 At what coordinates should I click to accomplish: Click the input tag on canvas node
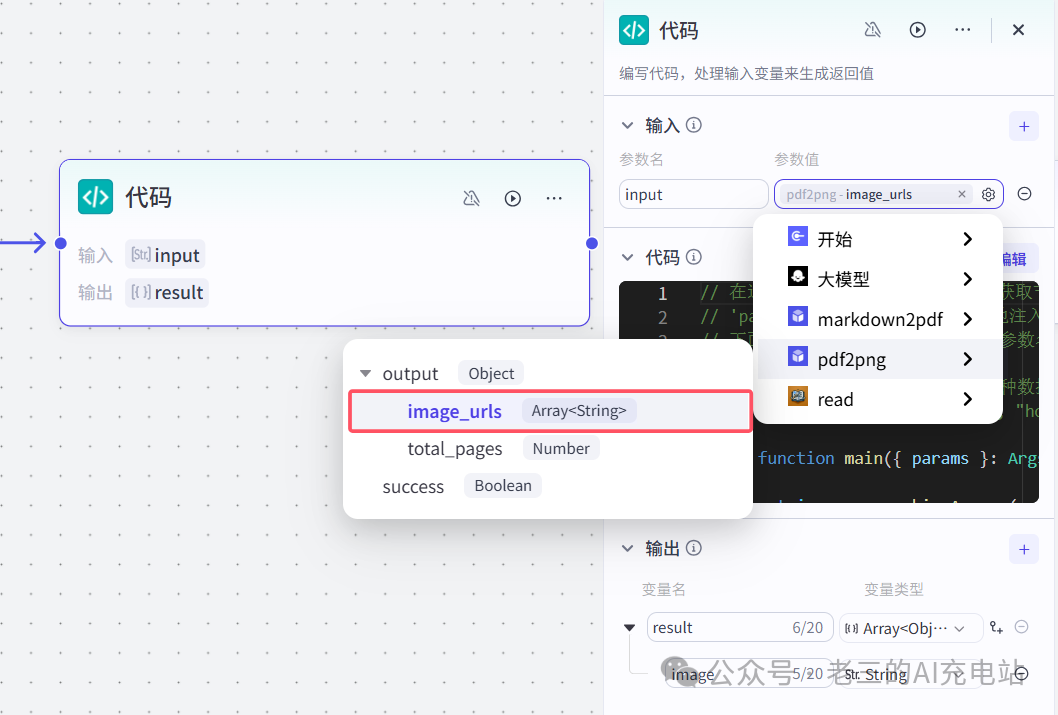pyautogui.click(x=165, y=255)
